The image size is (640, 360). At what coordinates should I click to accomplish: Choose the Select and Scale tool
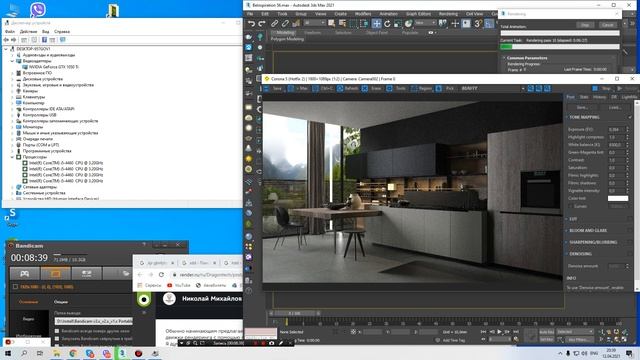pos(398,24)
